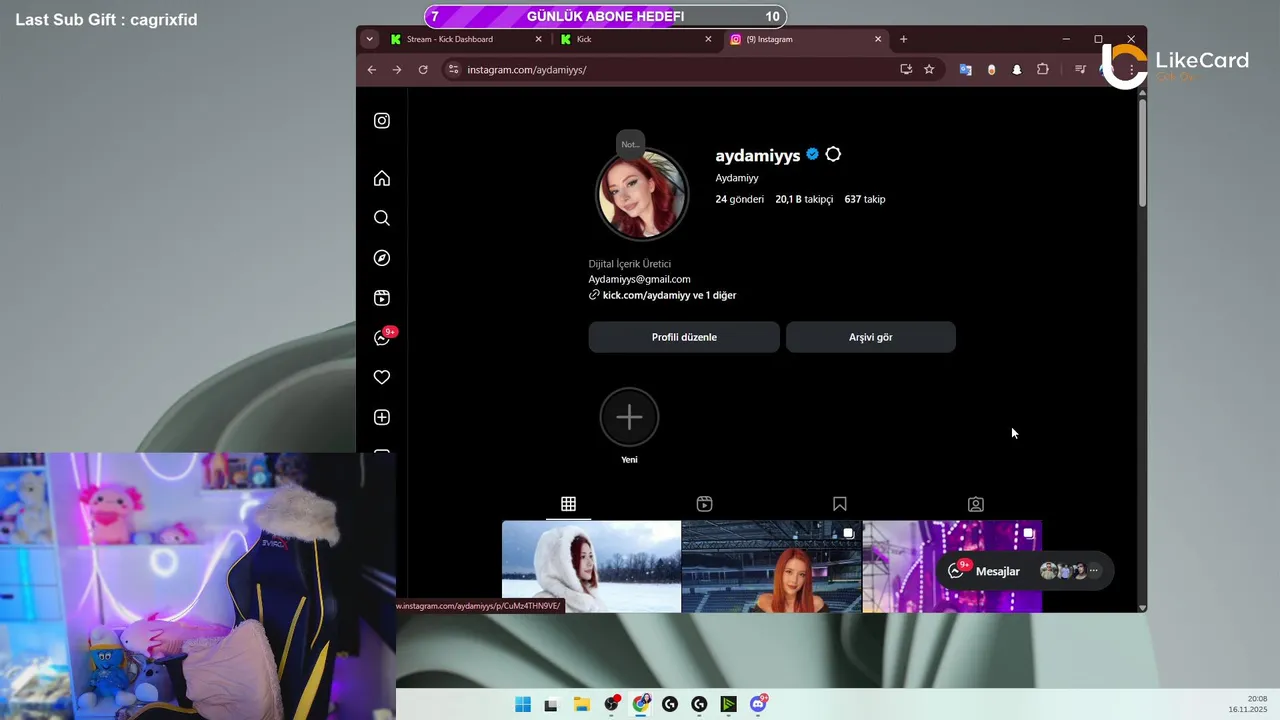Viewport: 1280px width, 720px height.
Task: Close the Instagram browser tab
Action: click(878, 39)
